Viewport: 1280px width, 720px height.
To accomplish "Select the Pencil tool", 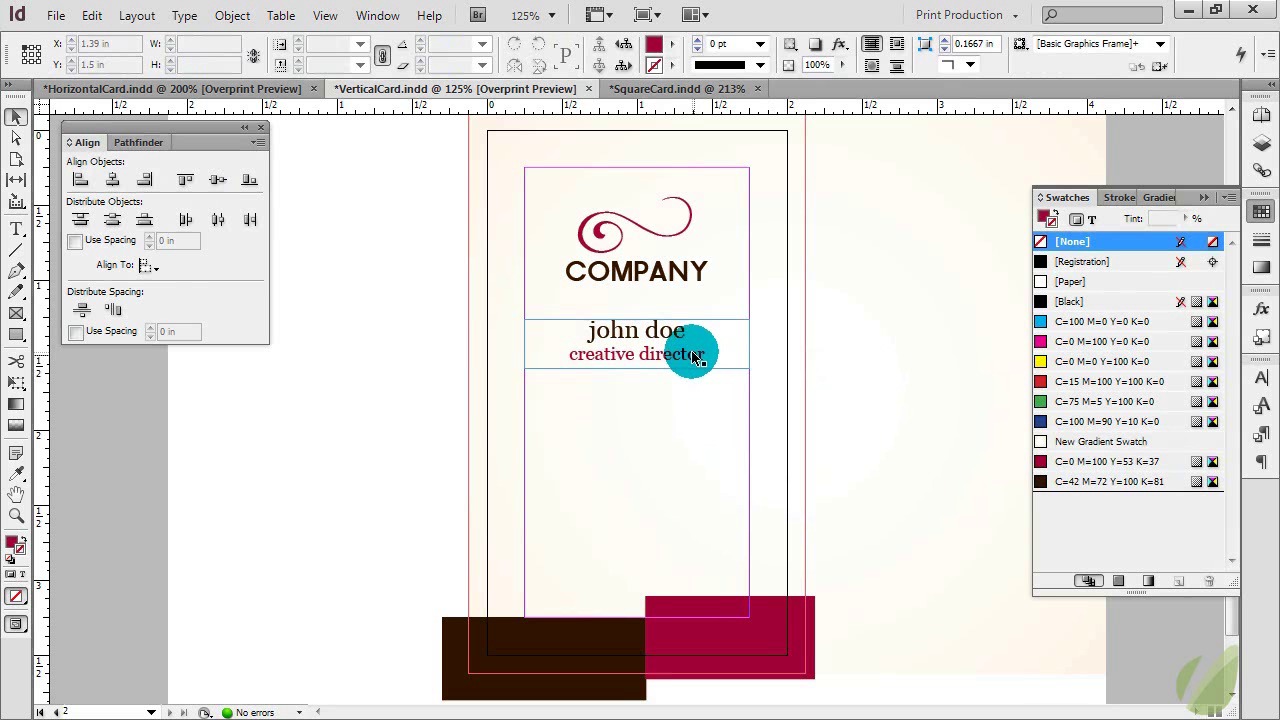I will [16, 292].
